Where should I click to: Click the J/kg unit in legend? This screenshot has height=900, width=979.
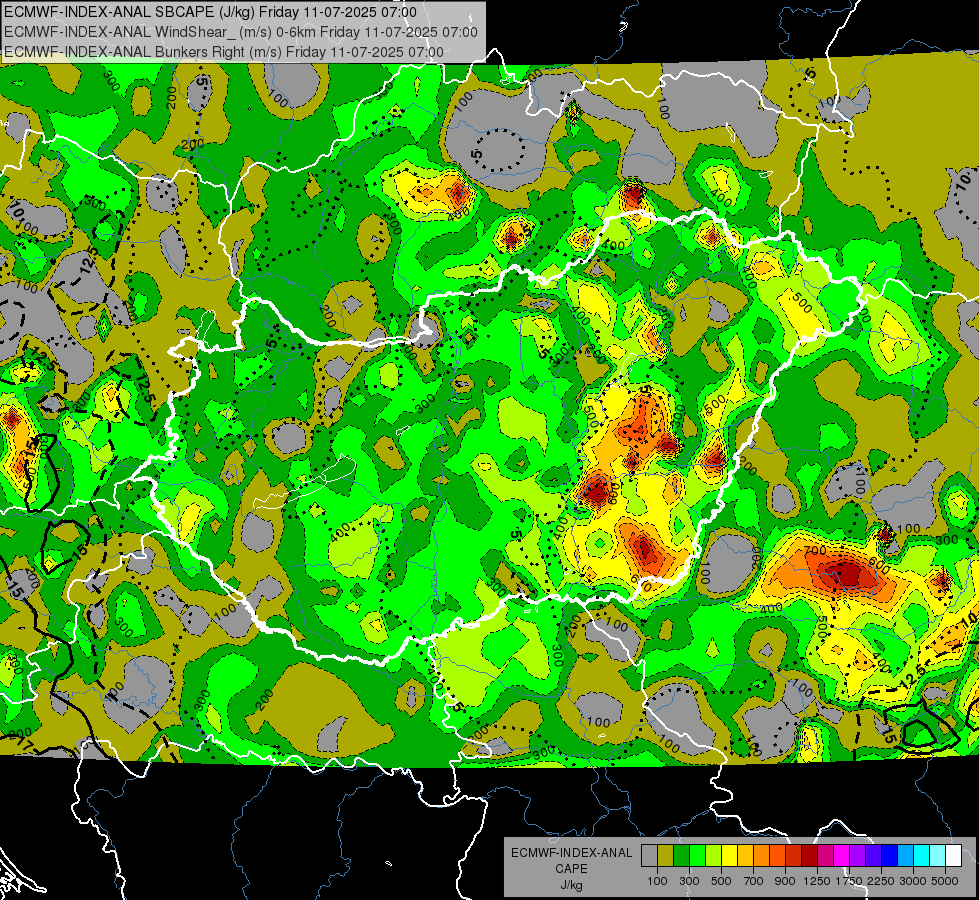pyautogui.click(x=571, y=885)
